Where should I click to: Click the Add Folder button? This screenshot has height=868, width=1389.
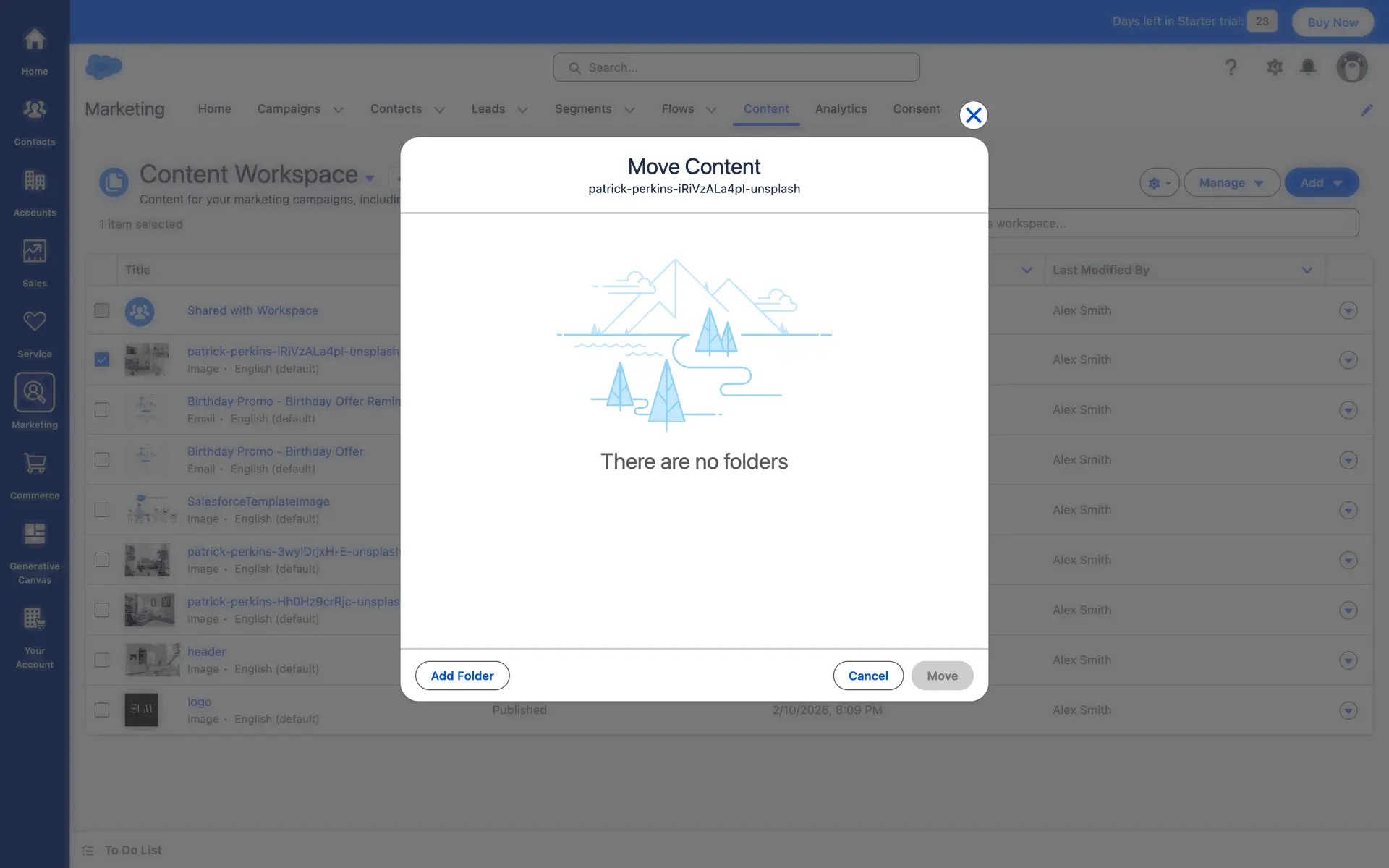click(462, 676)
